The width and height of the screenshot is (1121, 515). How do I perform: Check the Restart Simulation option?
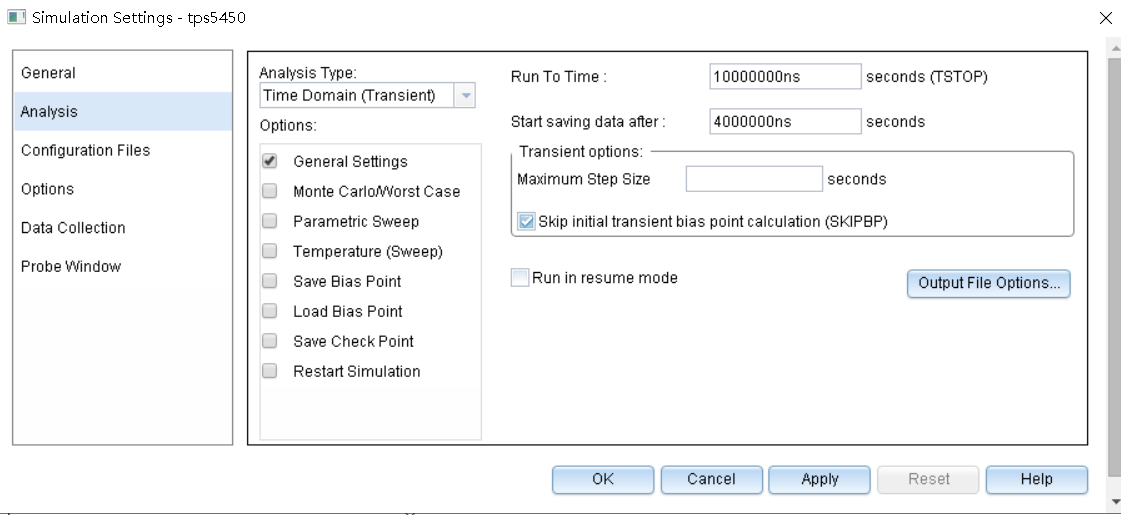(269, 372)
